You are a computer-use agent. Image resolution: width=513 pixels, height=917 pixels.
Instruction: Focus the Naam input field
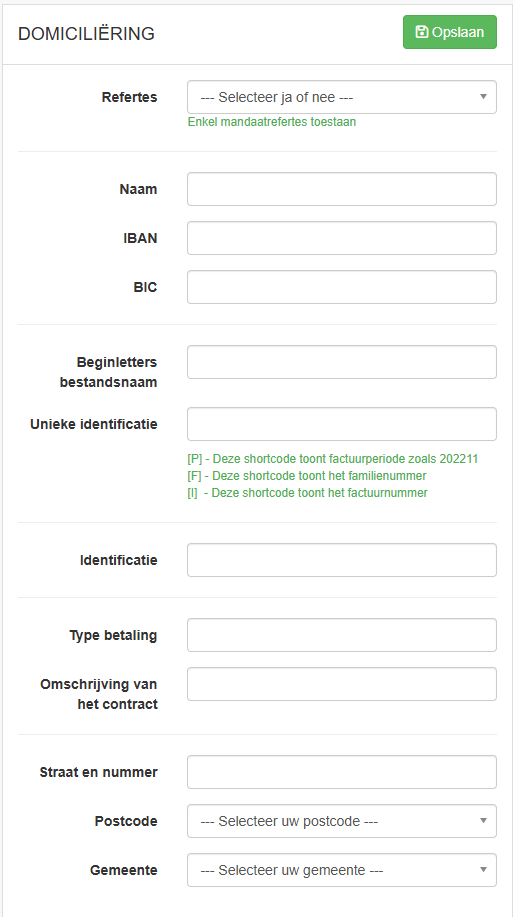342,189
